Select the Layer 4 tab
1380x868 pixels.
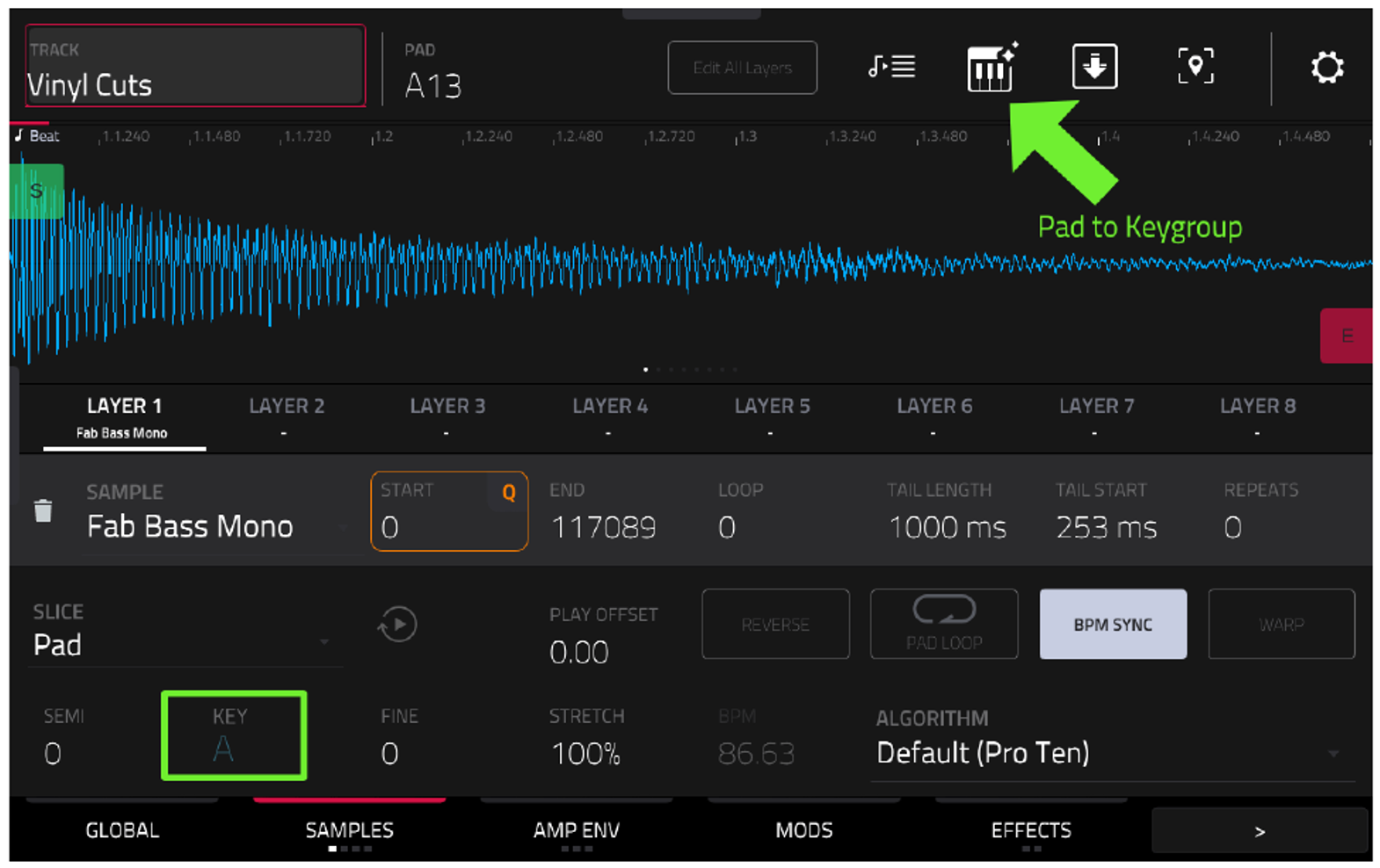click(610, 418)
